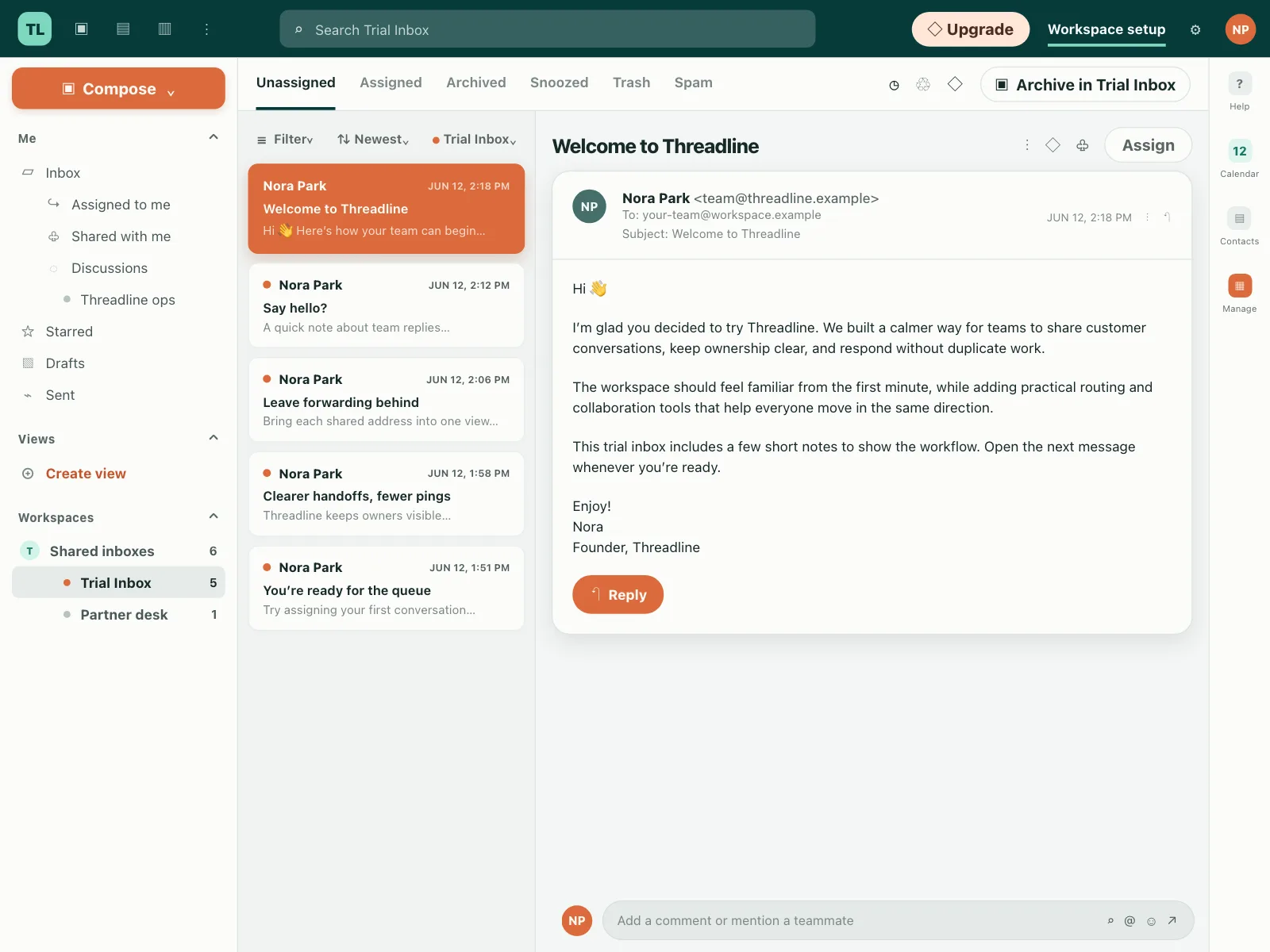This screenshot has width=1270, height=952.
Task: Select the Partner desk inbox
Action: pos(119,615)
